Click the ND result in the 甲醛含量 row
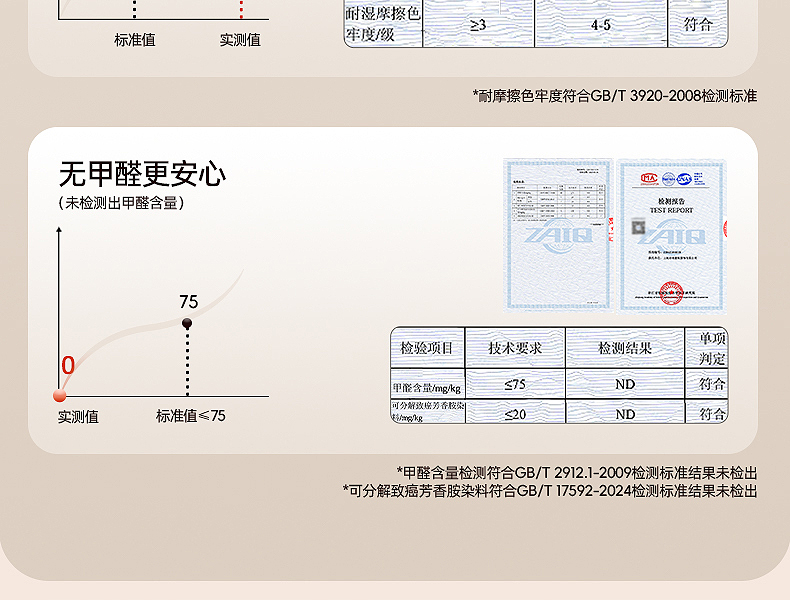Screen dimensions: 790x600 [625, 384]
